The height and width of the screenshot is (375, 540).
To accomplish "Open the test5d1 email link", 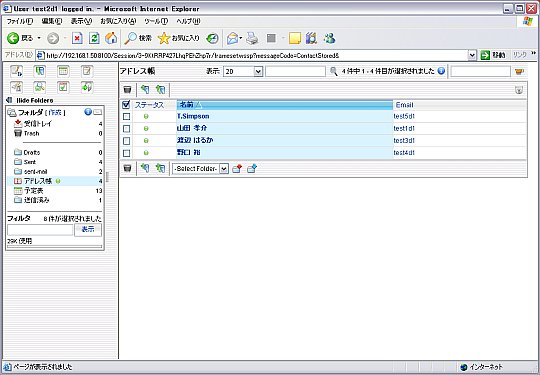I will tap(404, 116).
